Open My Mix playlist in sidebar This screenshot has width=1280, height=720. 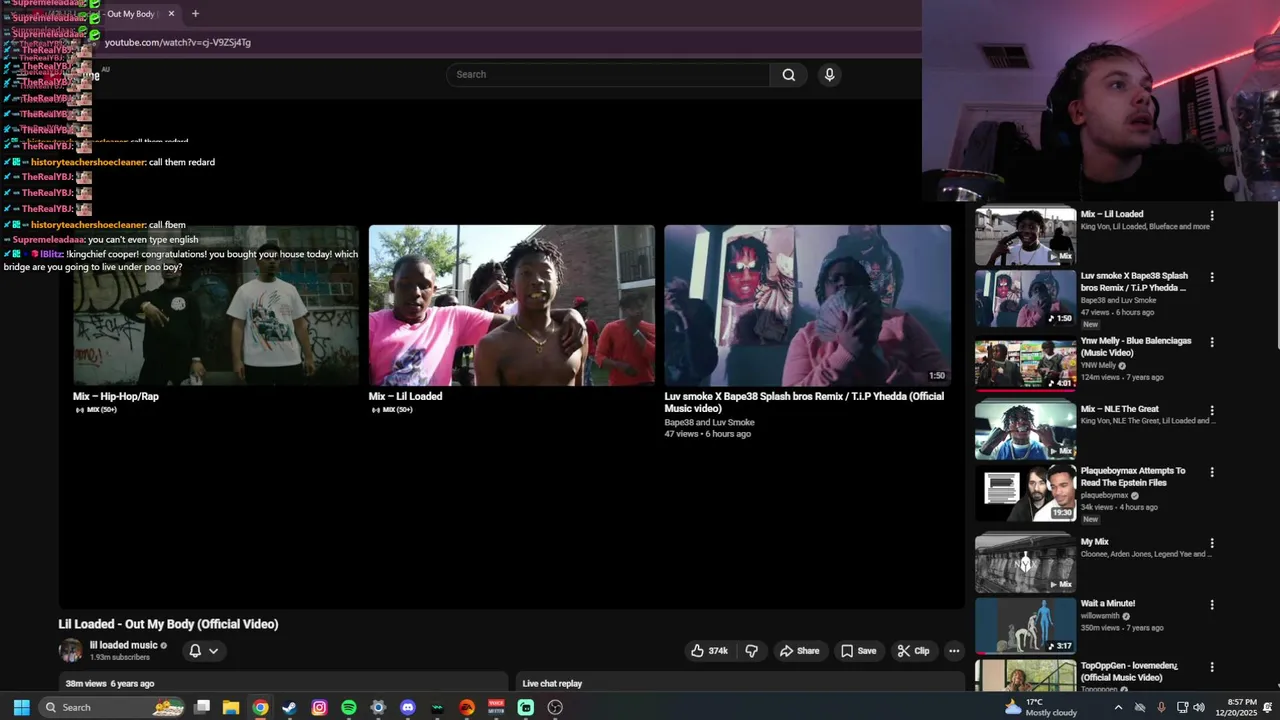[x=1025, y=561]
